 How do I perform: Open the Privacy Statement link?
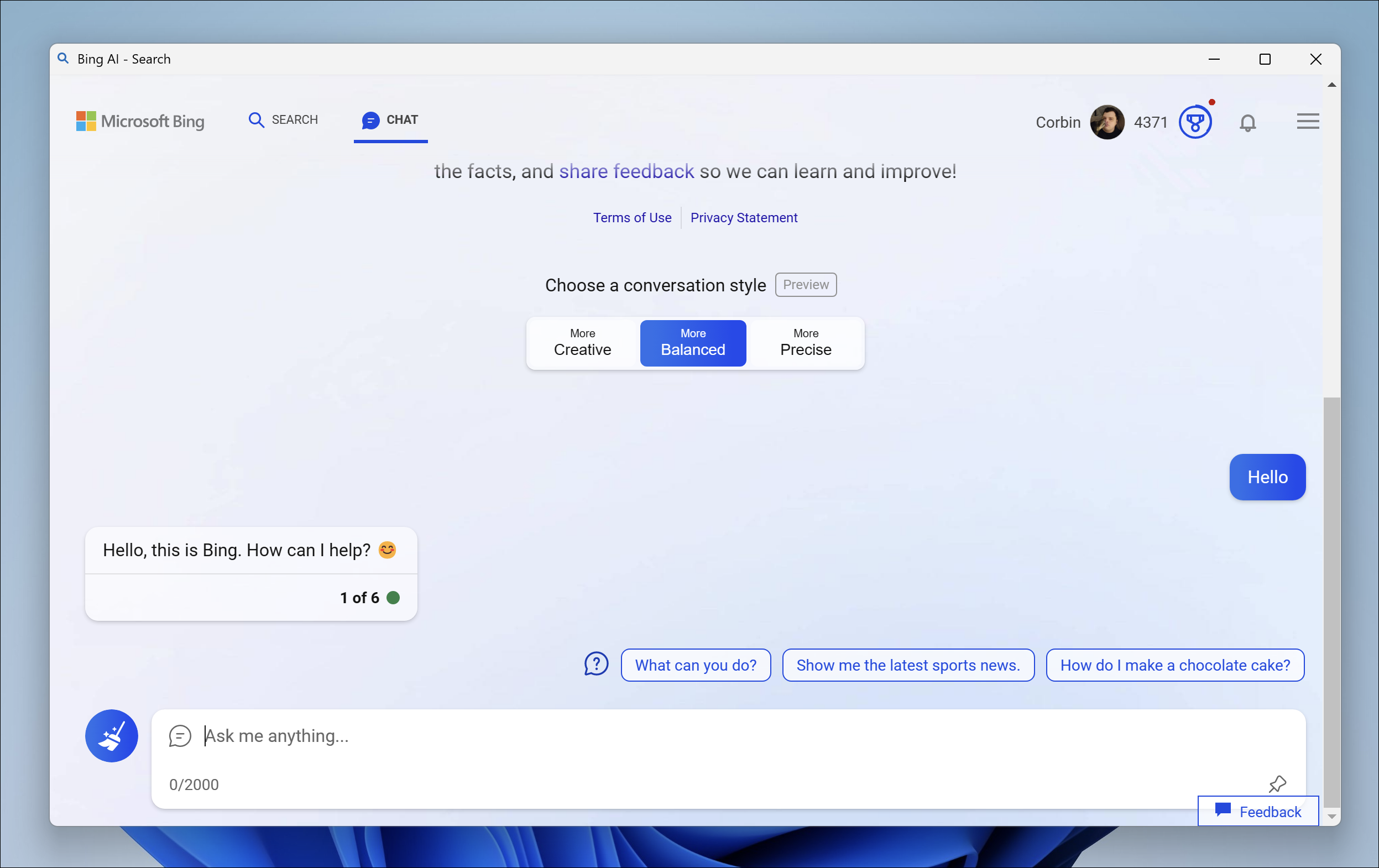pos(743,218)
